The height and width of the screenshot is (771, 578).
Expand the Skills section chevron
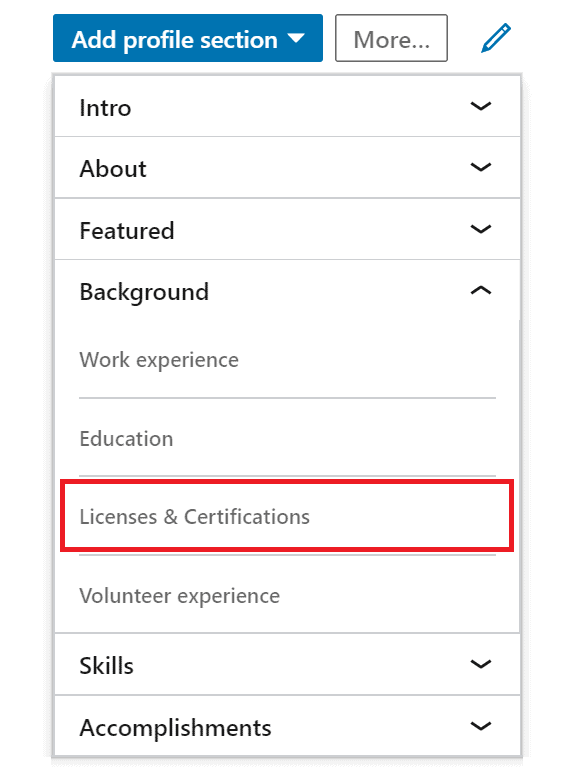(481, 664)
